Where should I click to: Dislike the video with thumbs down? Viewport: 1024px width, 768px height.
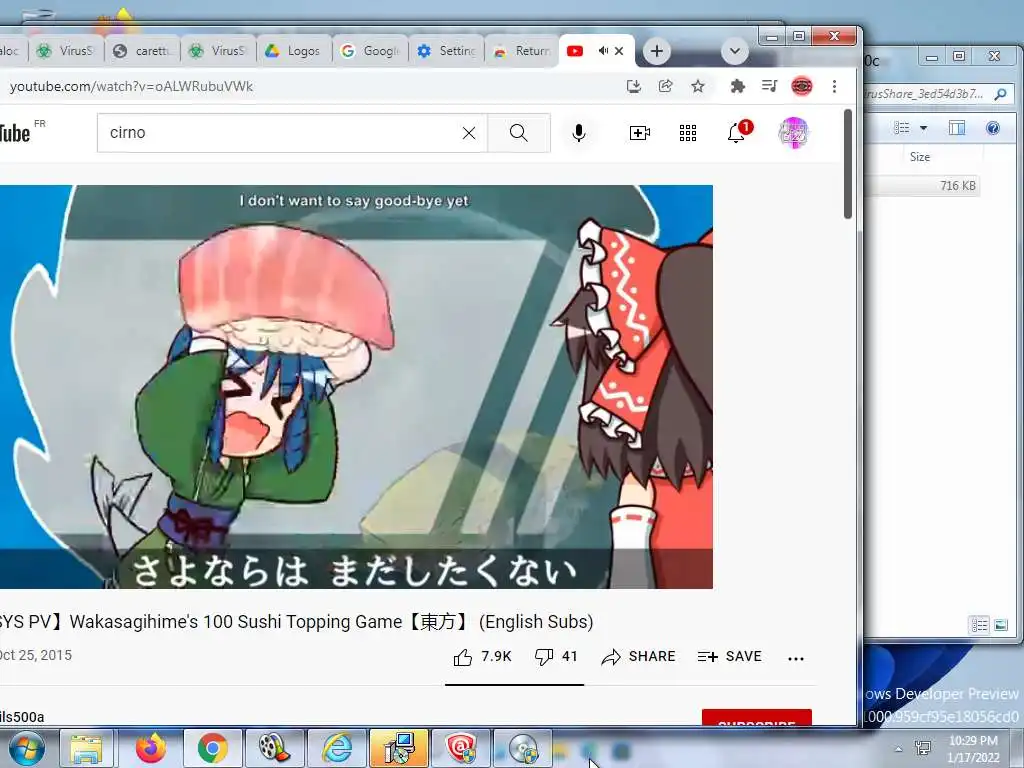point(556,657)
